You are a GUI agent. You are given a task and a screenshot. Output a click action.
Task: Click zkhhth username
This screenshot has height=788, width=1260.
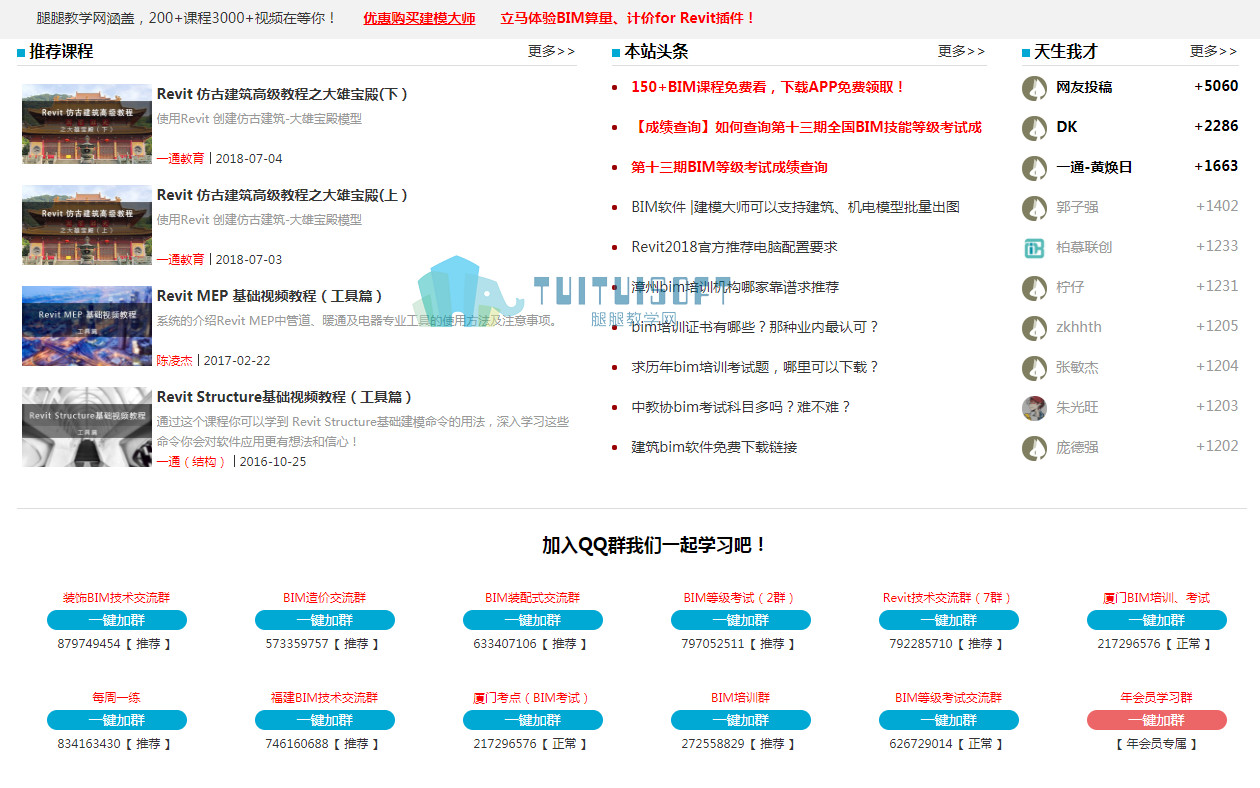pyautogui.click(x=1079, y=327)
